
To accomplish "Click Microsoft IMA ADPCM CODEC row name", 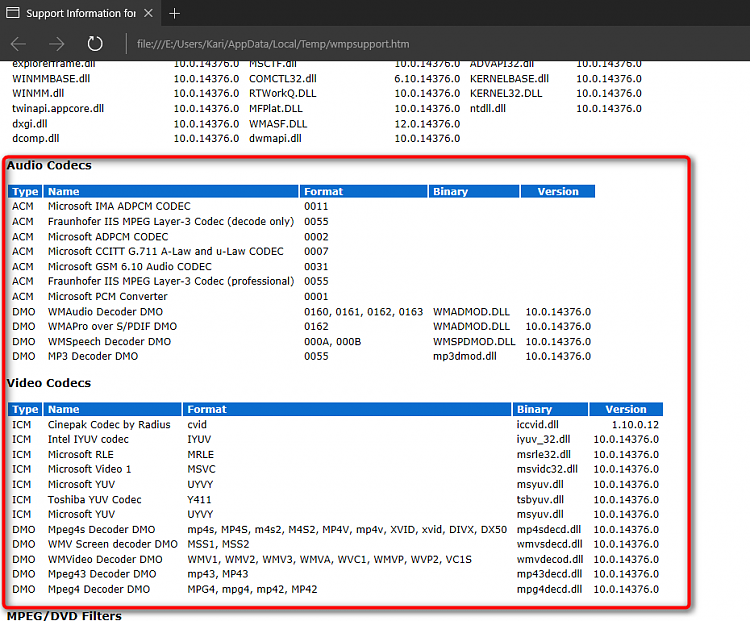I will click(x=119, y=206).
